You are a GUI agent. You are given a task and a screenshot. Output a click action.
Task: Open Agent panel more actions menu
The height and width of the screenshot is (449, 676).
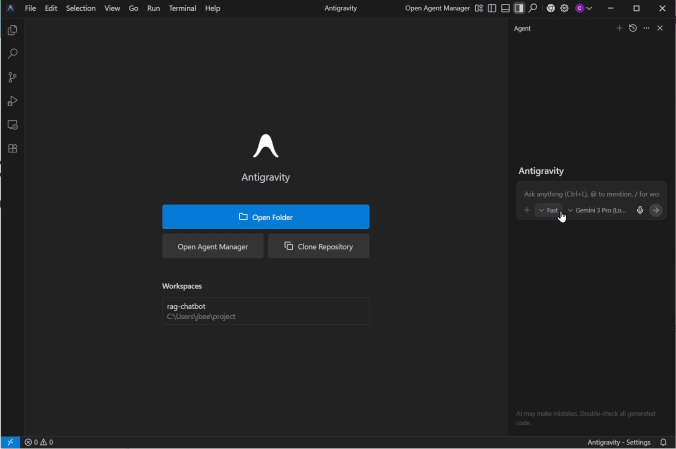(x=646, y=28)
